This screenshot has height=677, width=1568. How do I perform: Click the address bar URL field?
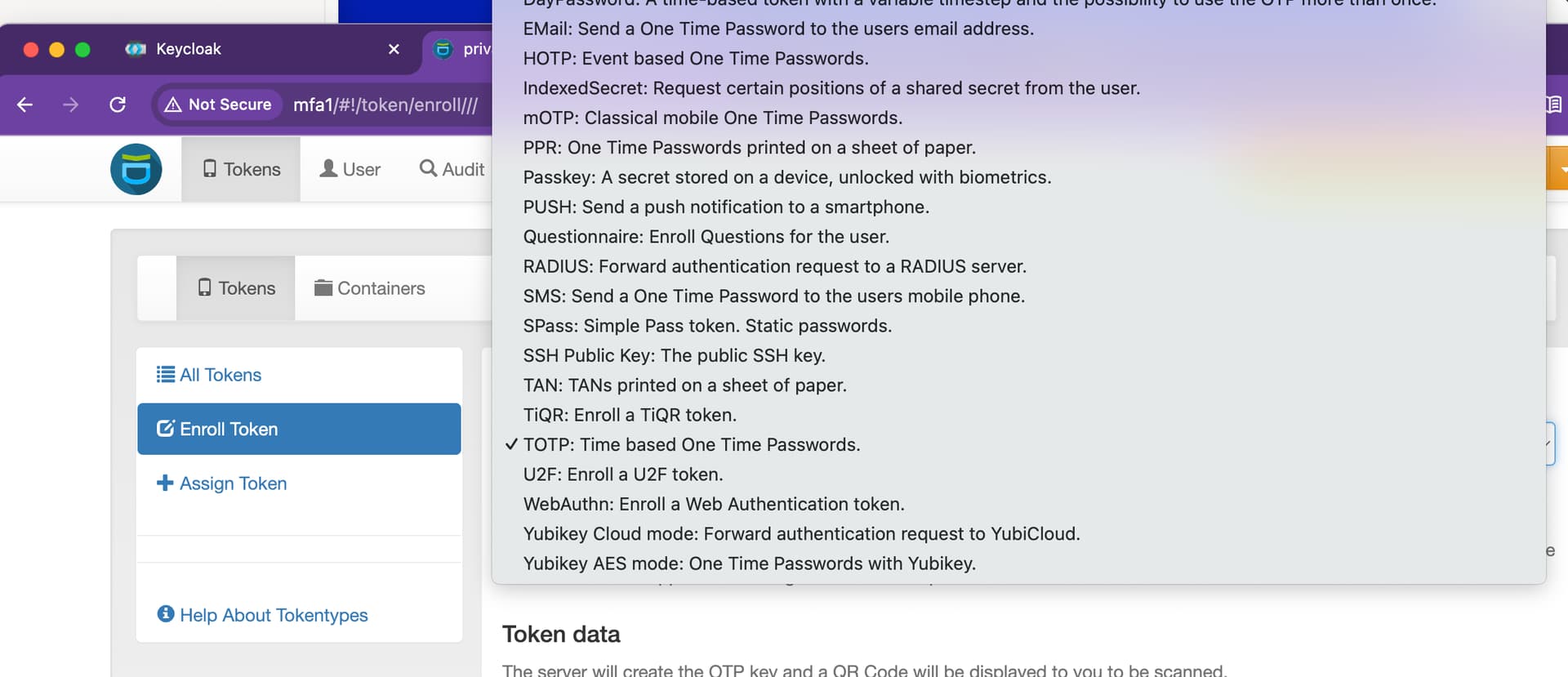385,105
